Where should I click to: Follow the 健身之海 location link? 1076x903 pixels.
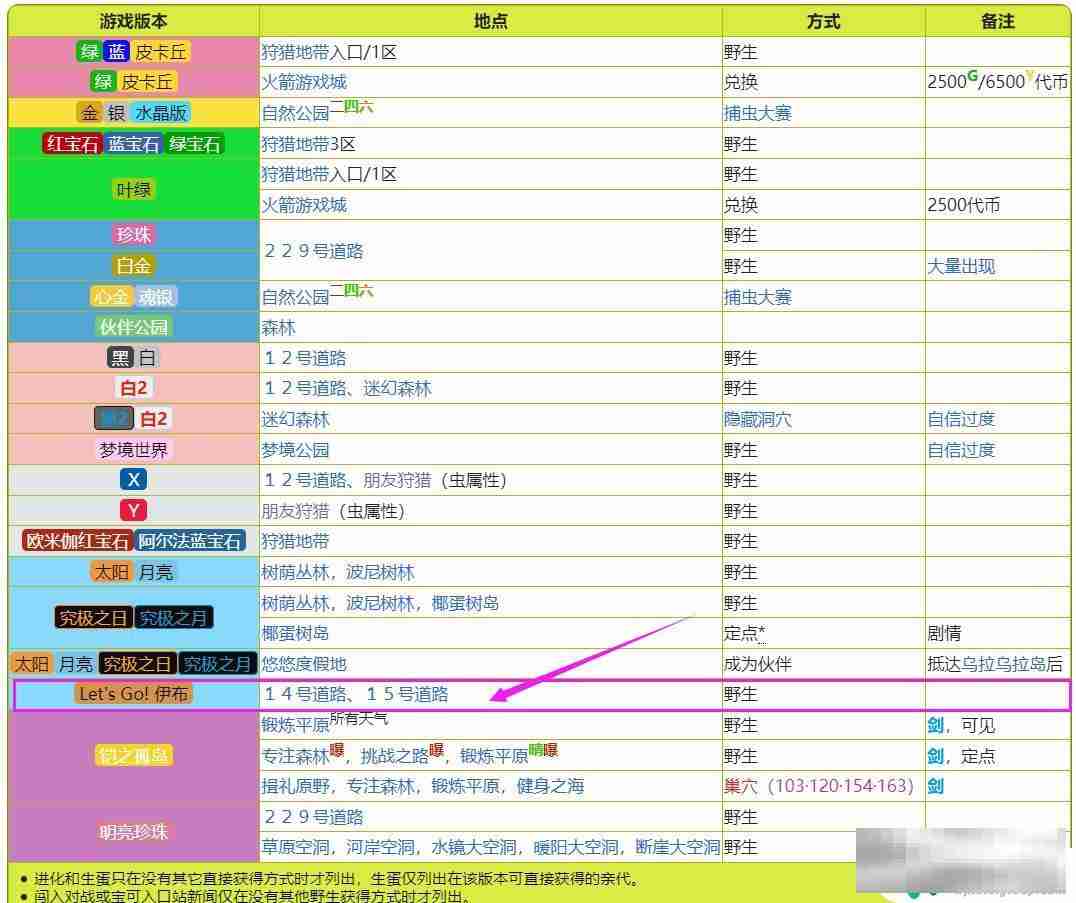click(550, 786)
